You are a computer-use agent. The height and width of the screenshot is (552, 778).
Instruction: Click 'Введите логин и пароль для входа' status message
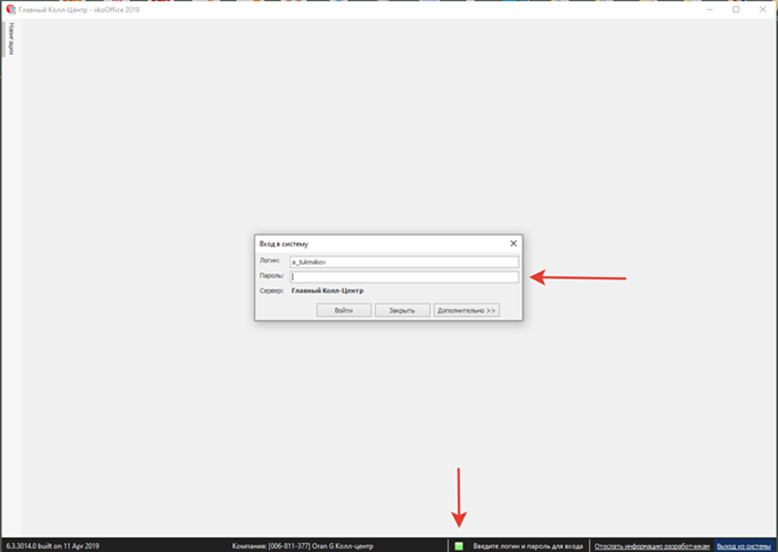click(x=528, y=546)
